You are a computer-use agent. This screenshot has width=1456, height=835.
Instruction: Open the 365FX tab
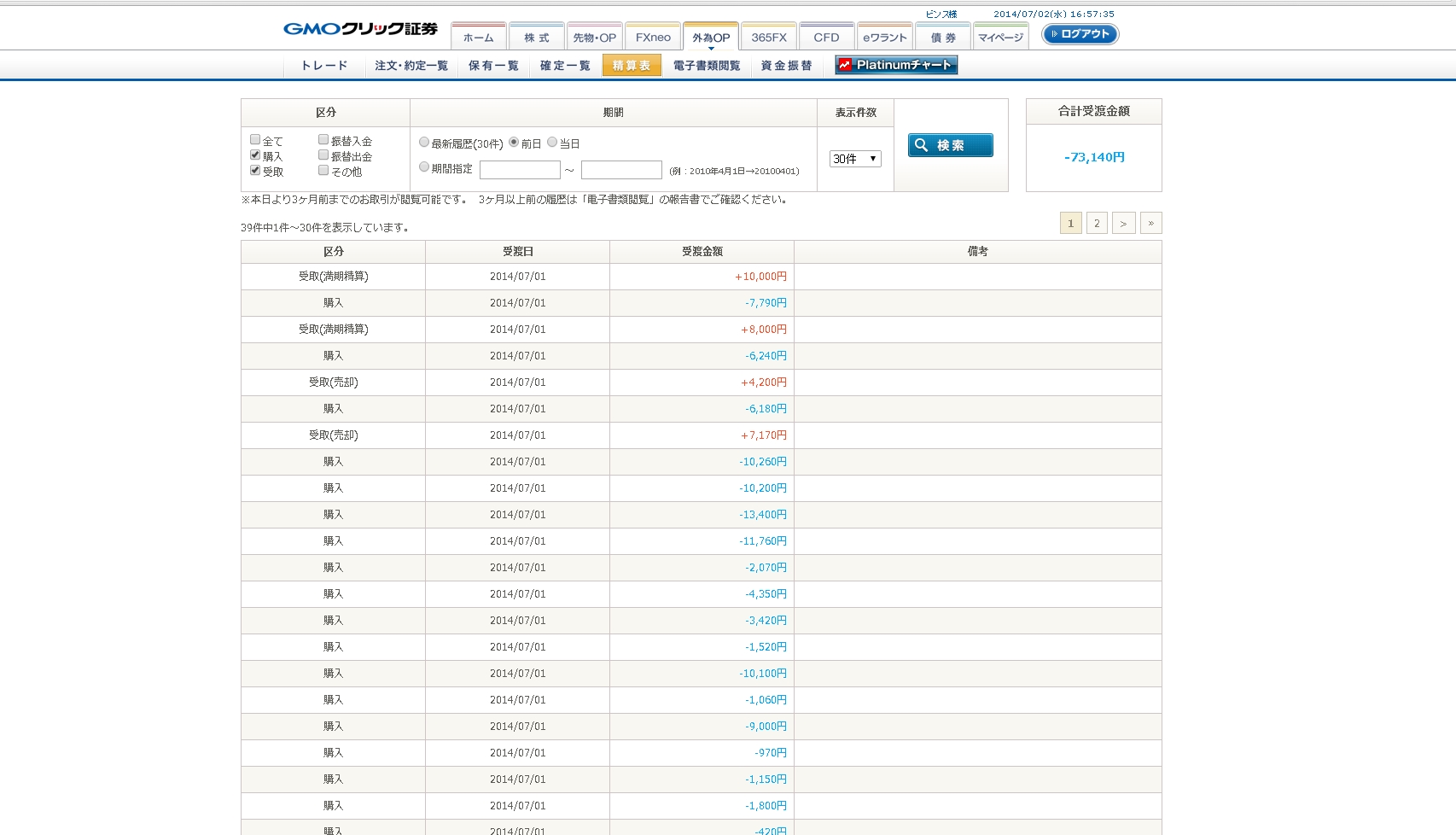(x=769, y=37)
